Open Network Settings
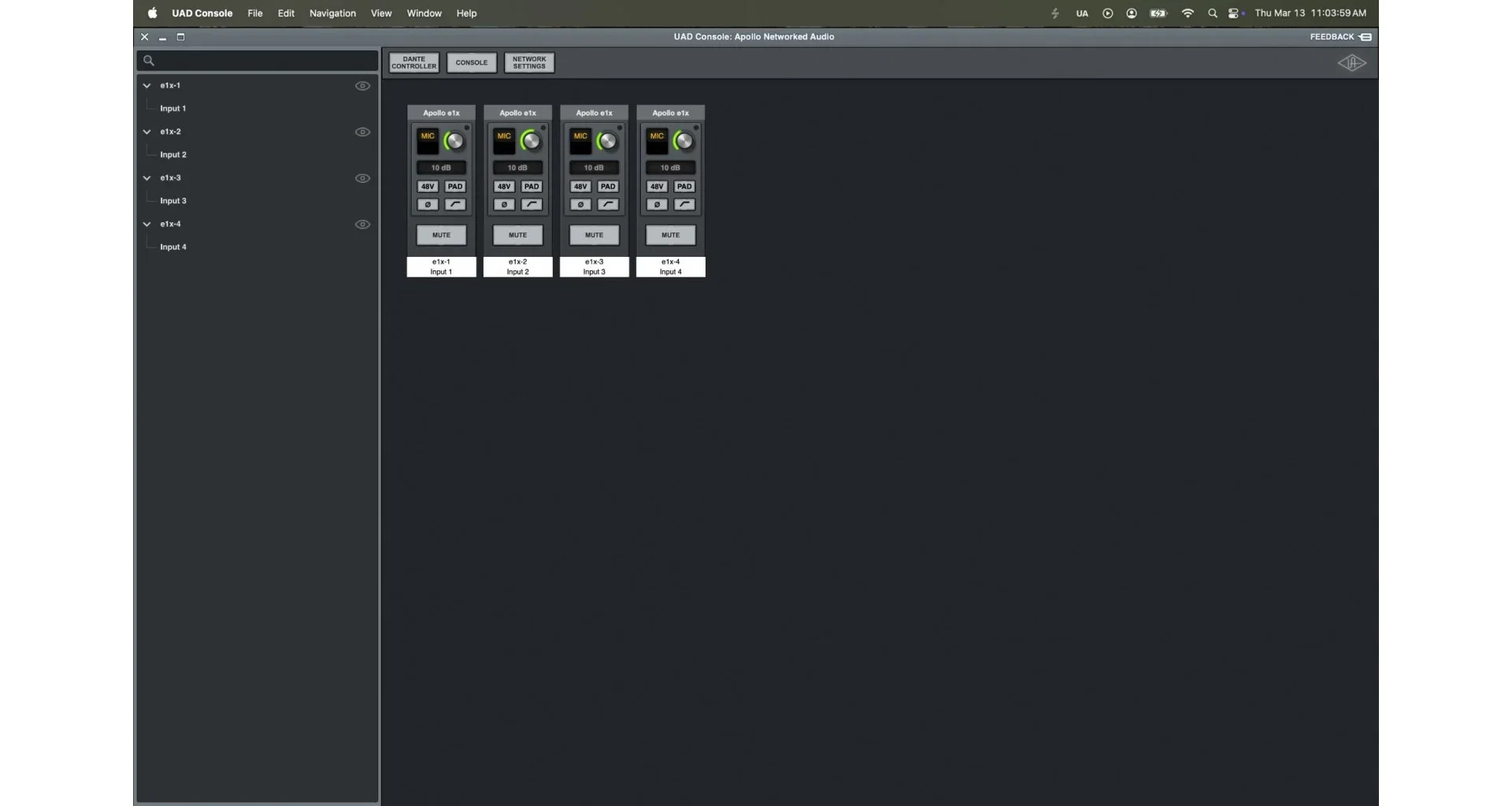This screenshot has height=806, width=1512. [529, 63]
